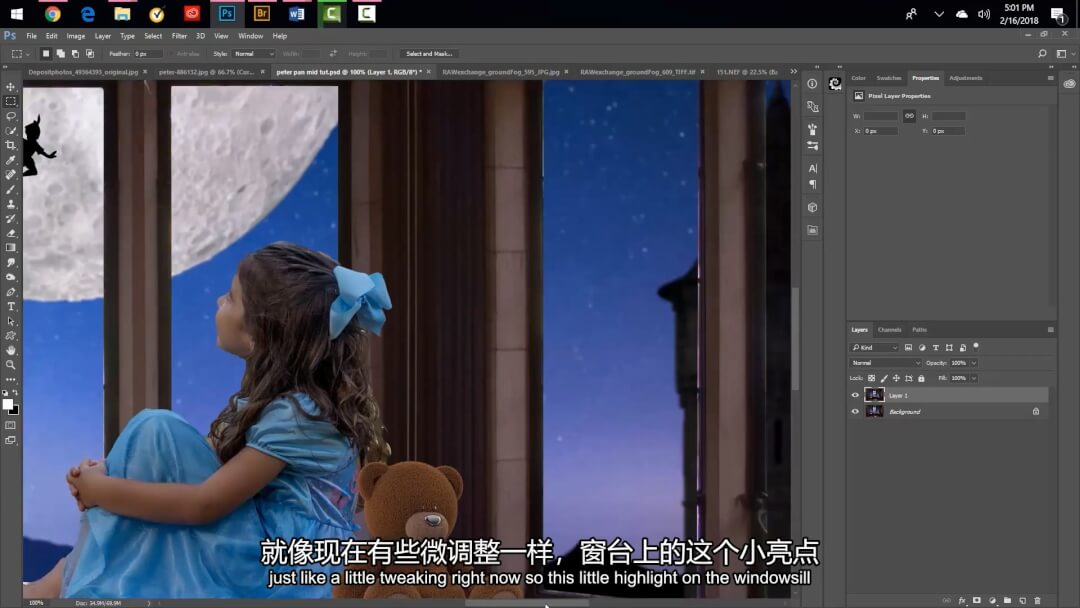Select the Crop tool
Image resolution: width=1080 pixels, height=608 pixels.
pos(11,145)
